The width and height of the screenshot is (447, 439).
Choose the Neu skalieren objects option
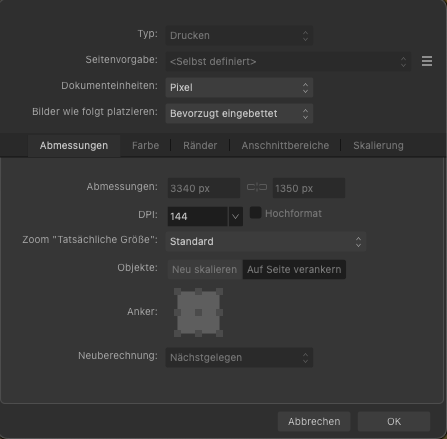(205, 269)
